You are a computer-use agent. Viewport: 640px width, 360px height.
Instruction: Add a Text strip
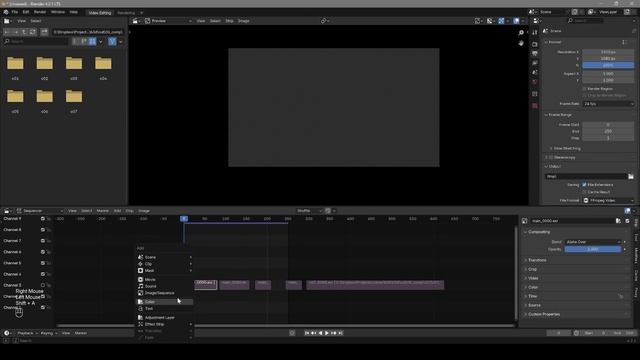coord(164,309)
